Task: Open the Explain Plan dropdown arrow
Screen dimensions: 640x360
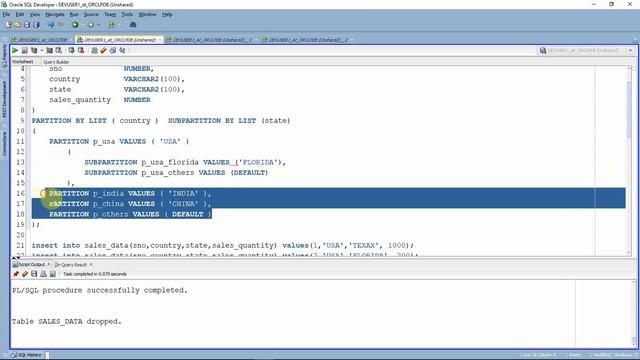Action: [x=42, y=51]
